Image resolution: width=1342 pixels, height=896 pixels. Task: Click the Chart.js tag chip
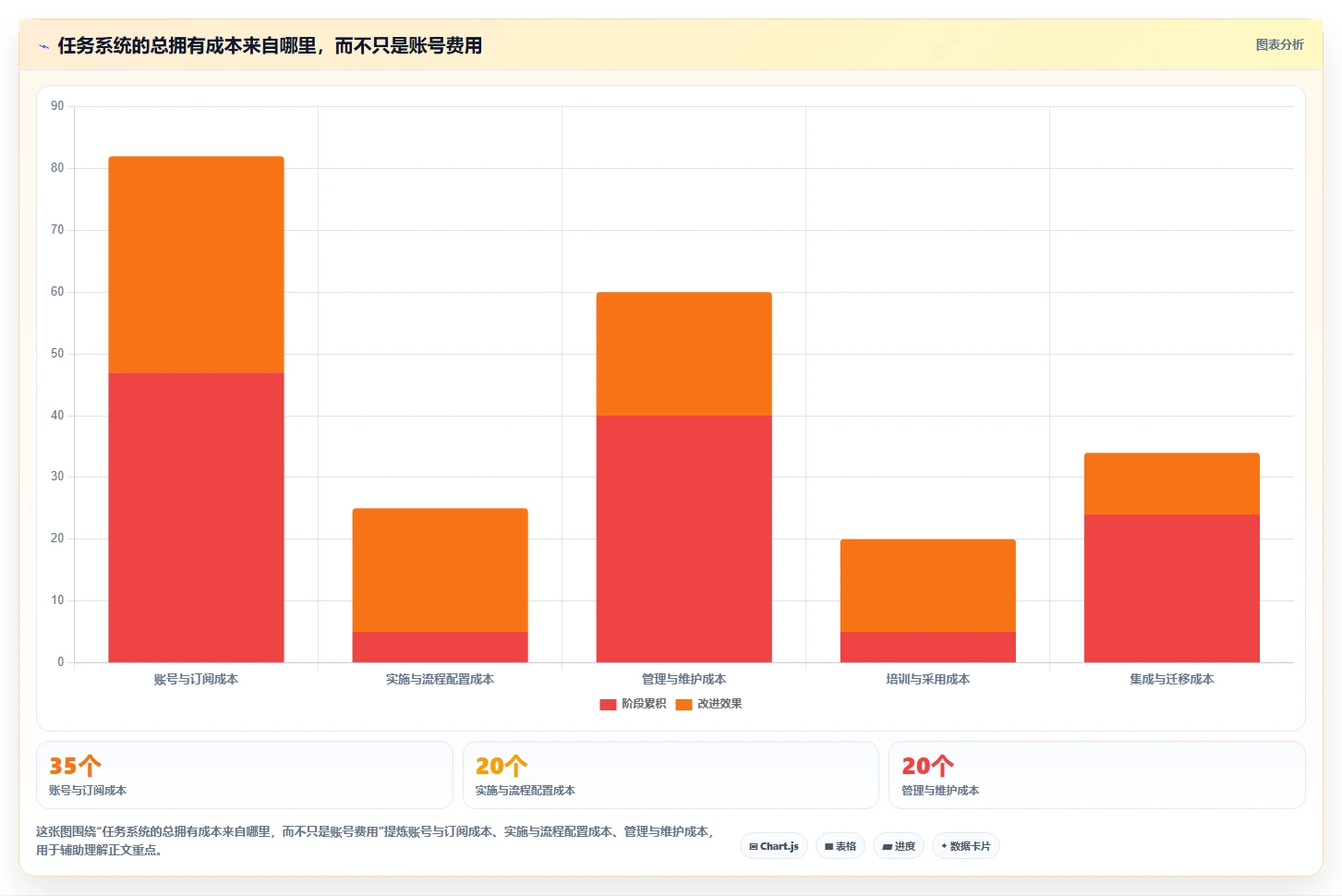pos(774,846)
